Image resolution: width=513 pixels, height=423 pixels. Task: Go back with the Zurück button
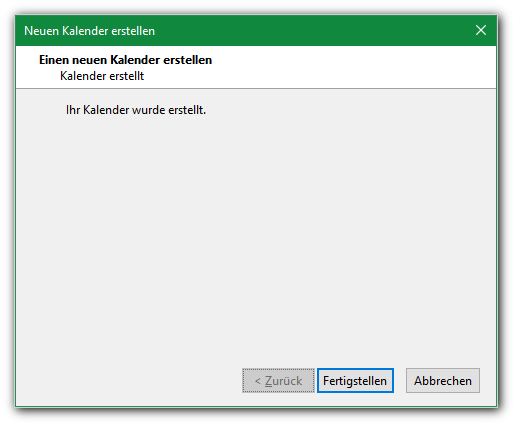[278, 380]
